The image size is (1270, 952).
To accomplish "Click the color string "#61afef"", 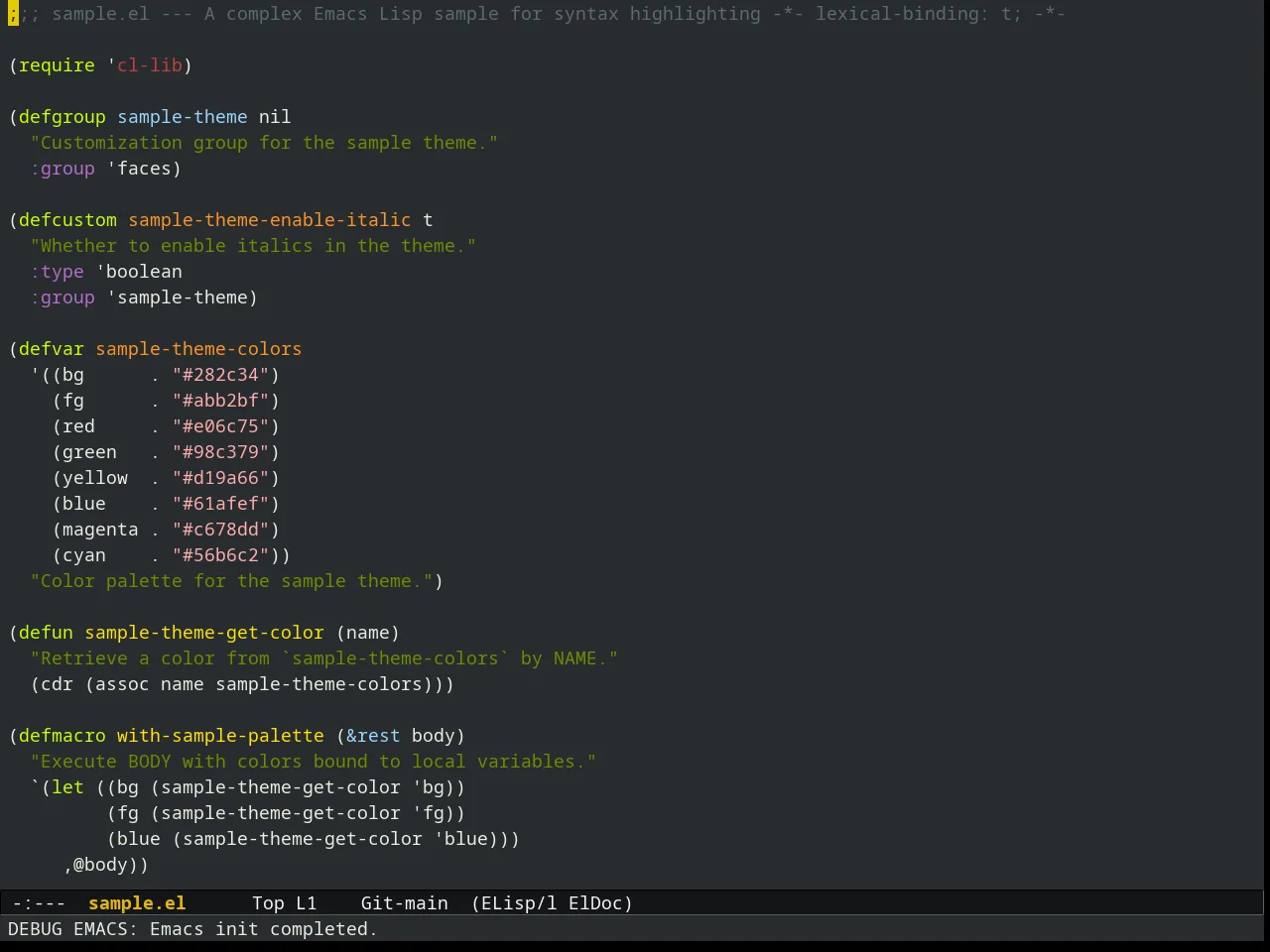I will coord(220,504).
